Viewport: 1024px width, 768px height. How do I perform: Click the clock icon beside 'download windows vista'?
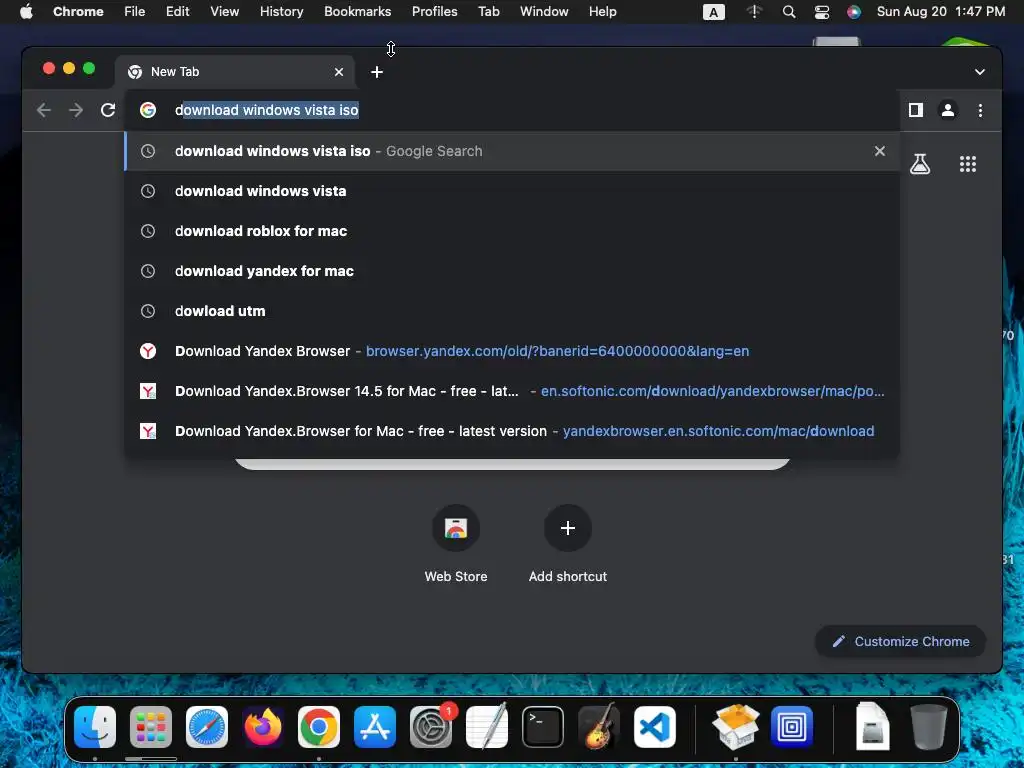148,191
